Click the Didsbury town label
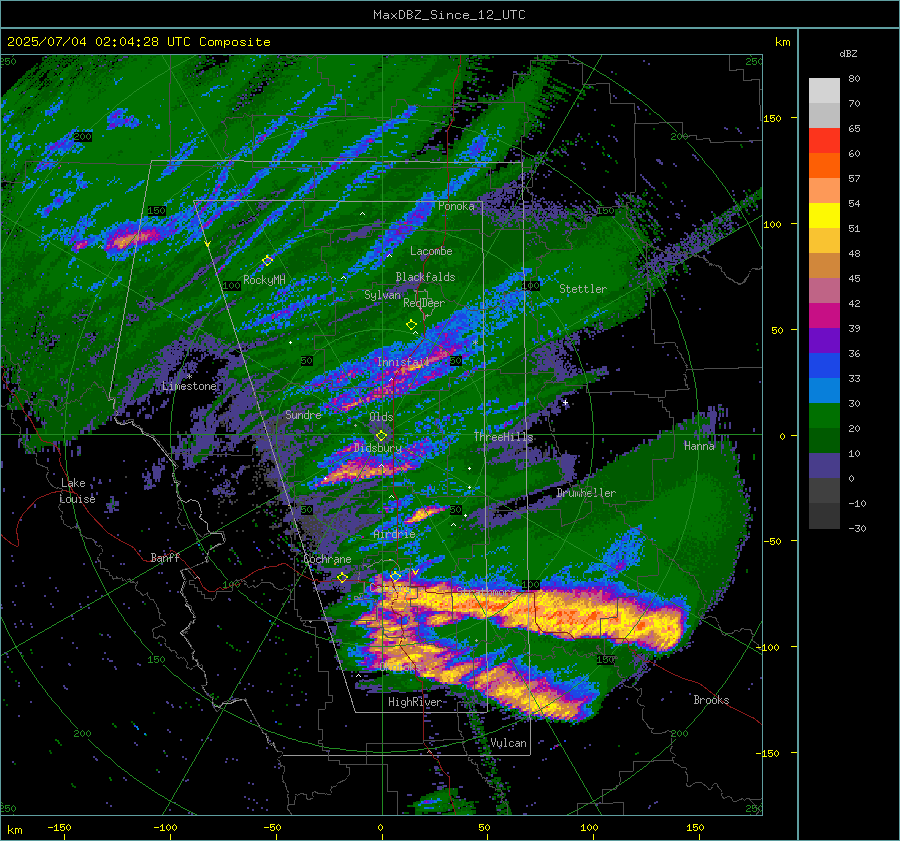Image resolution: width=900 pixels, height=841 pixels. (x=378, y=447)
